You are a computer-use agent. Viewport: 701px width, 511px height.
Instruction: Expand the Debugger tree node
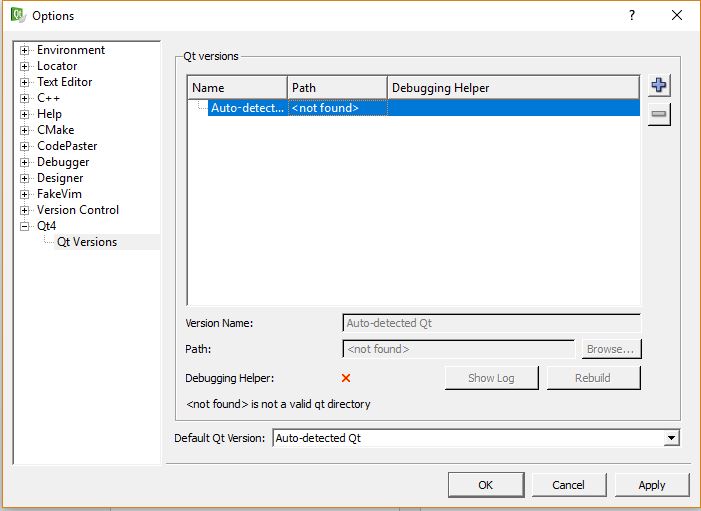click(x=25, y=162)
